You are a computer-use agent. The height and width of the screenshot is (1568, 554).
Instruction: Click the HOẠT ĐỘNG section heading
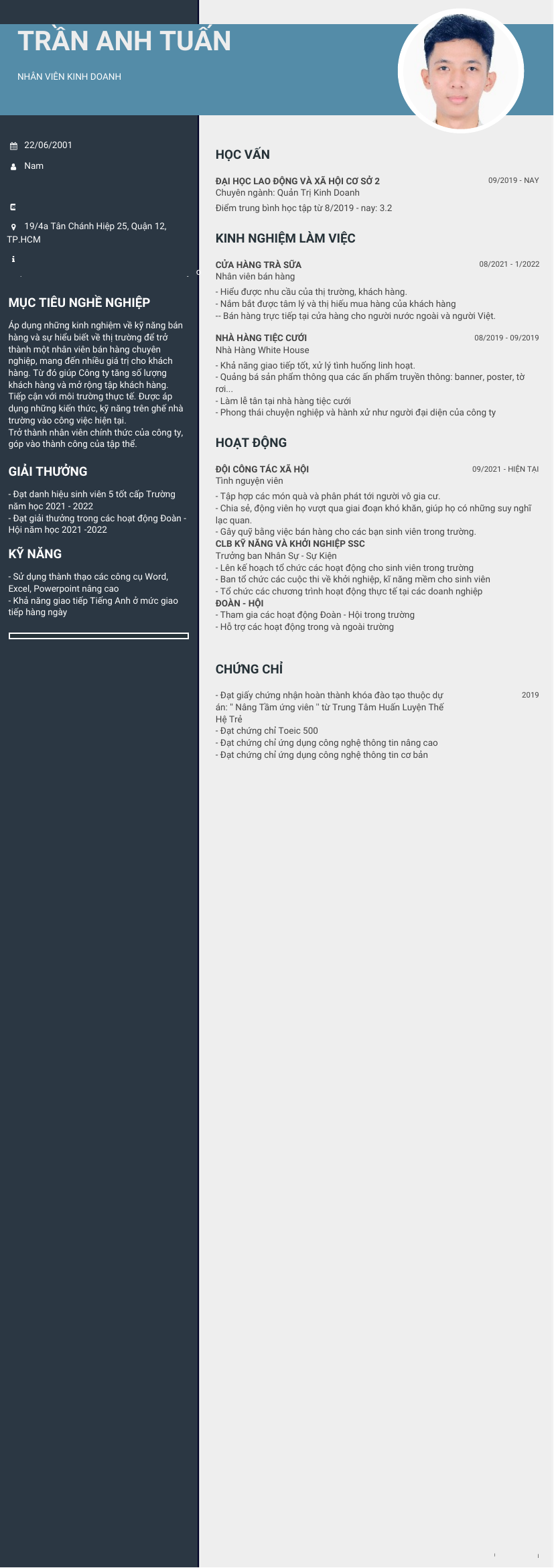pos(251,443)
